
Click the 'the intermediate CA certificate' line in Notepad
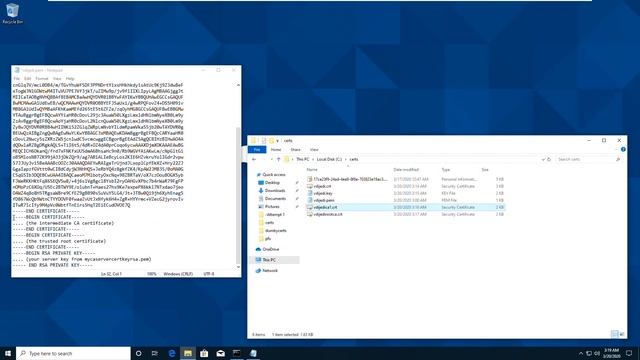(x=63, y=223)
